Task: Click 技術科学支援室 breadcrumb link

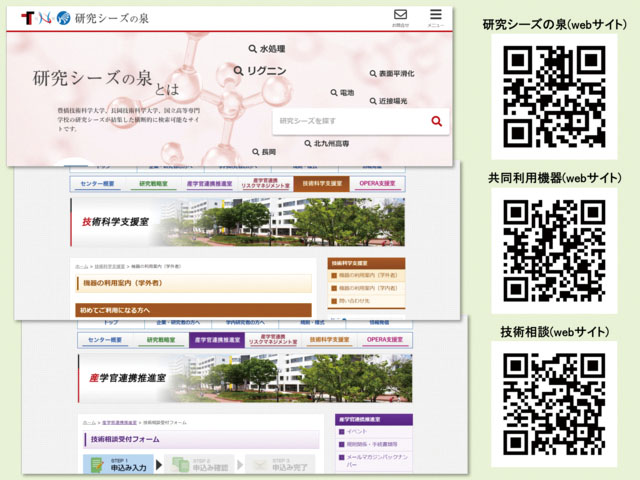Action: coord(110,267)
